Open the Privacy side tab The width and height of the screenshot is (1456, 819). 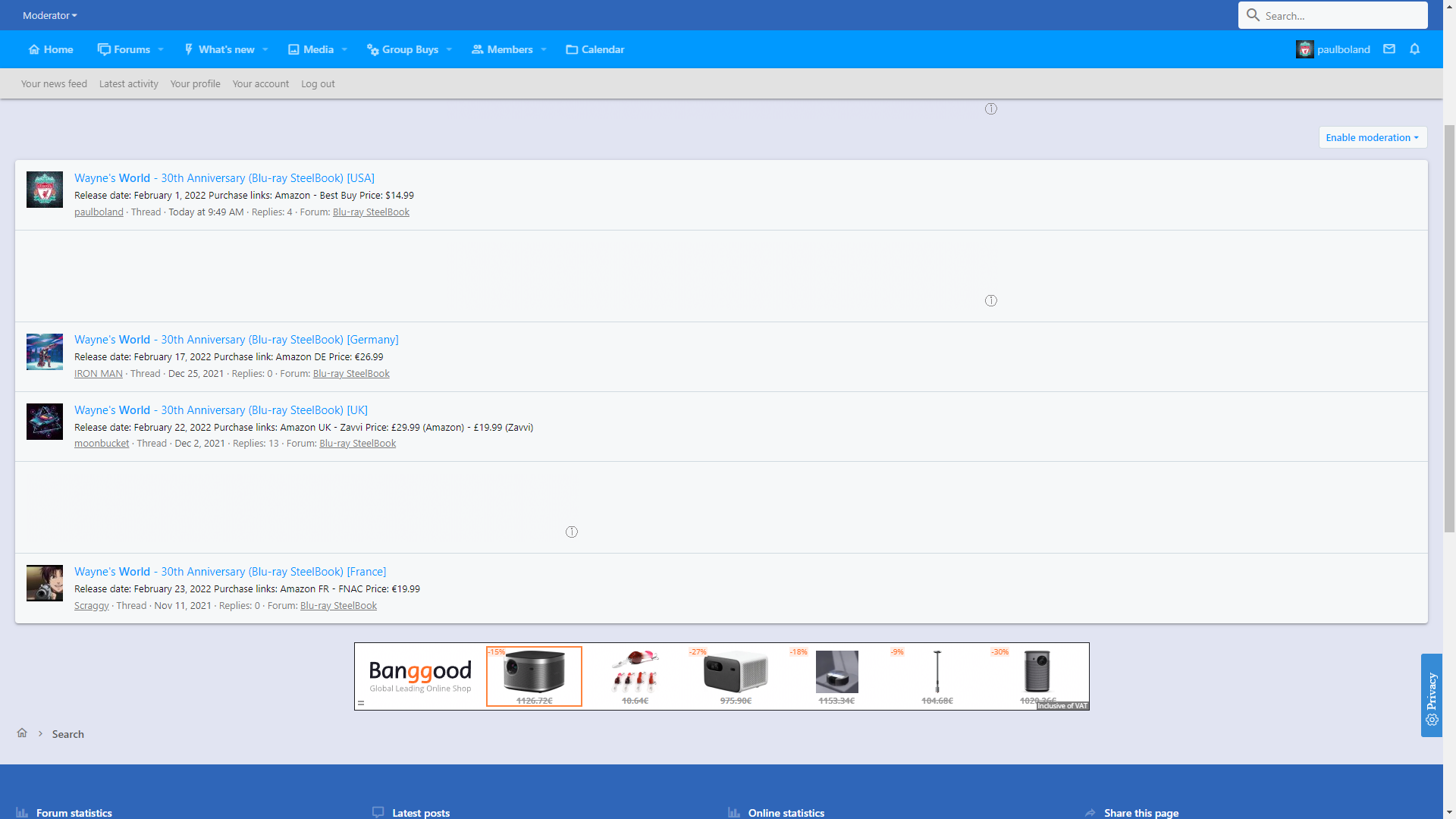[1432, 695]
